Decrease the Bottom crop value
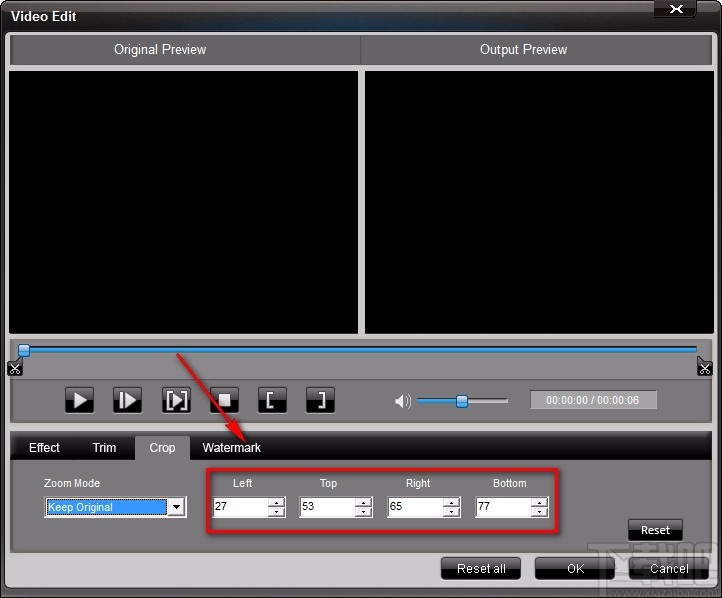This screenshot has width=722, height=598. (x=539, y=512)
